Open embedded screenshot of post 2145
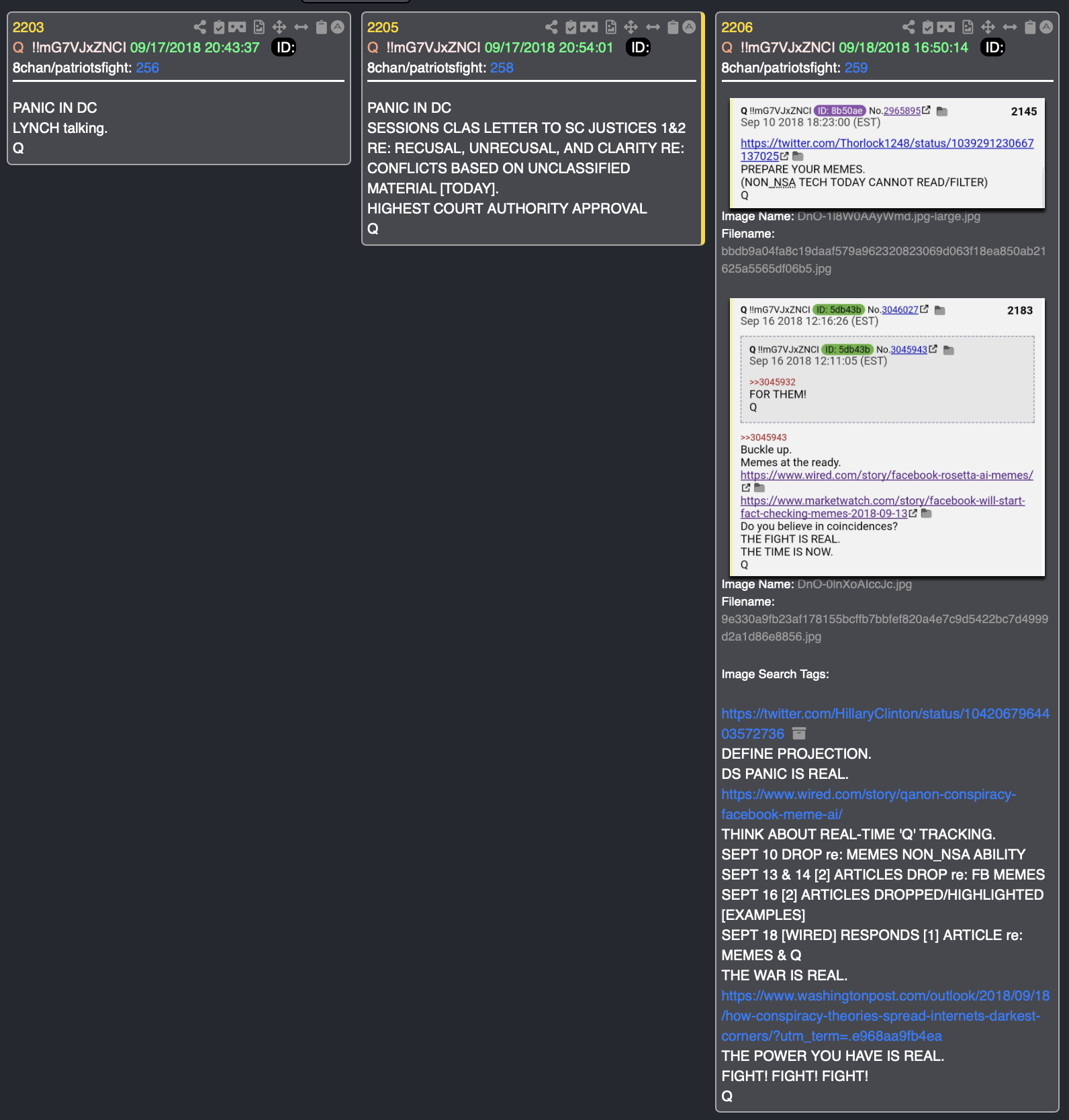Image resolution: width=1069 pixels, height=1120 pixels. [887, 153]
